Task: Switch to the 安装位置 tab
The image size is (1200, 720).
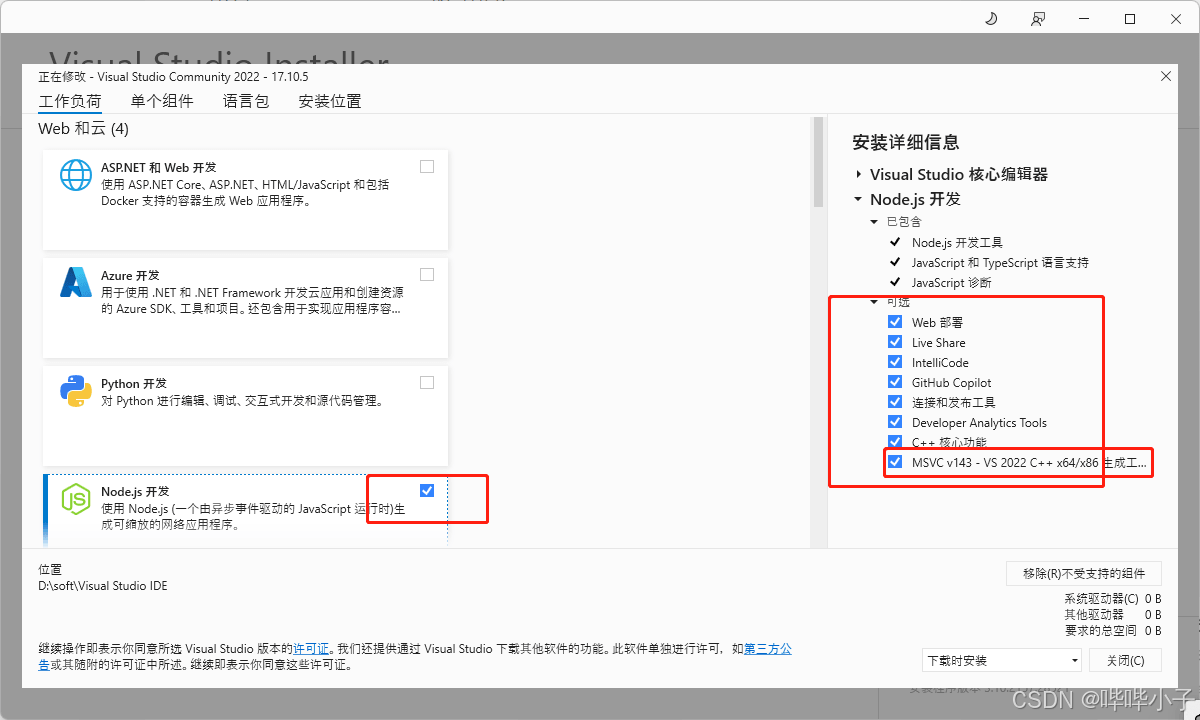Action: click(x=330, y=101)
